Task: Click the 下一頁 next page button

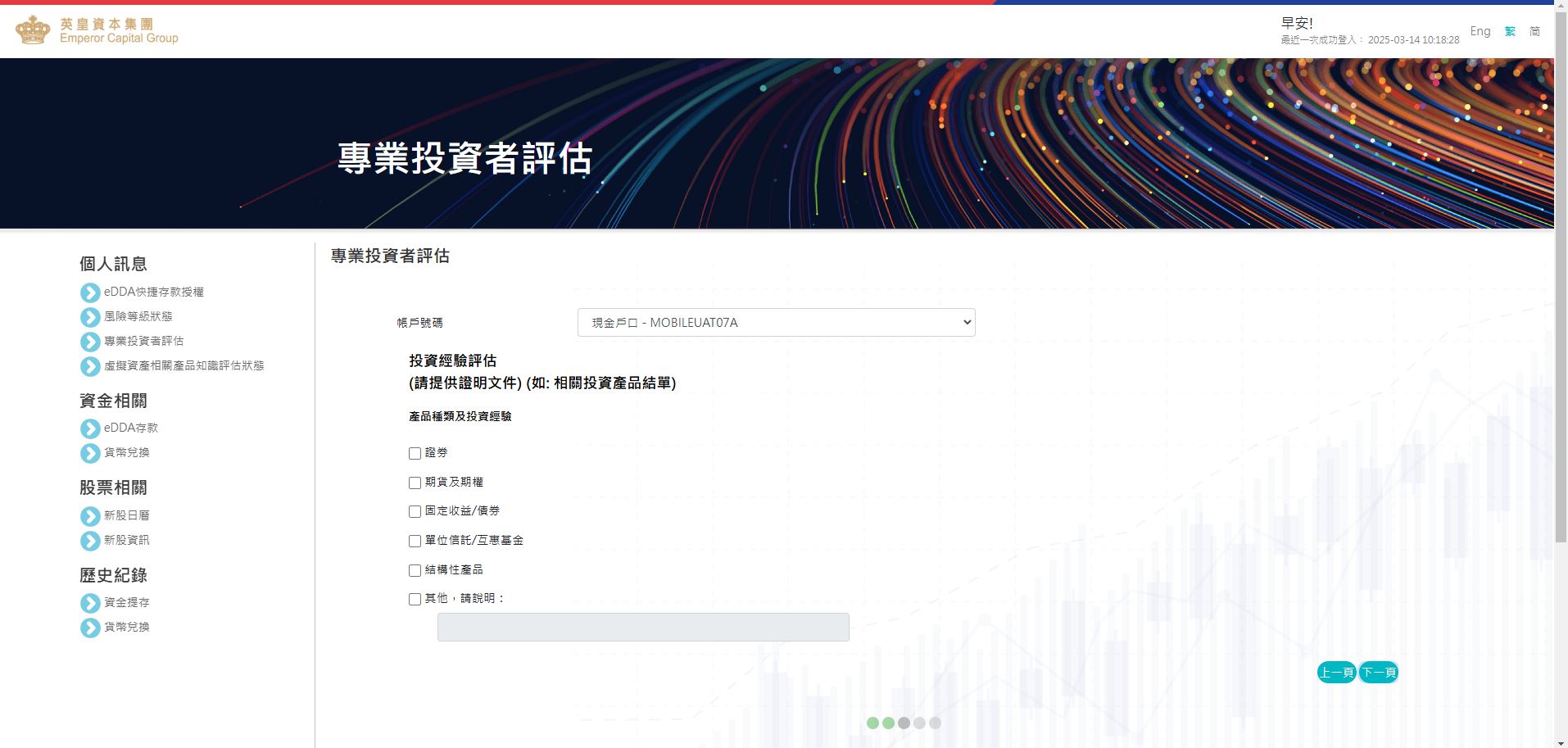Action: [1378, 673]
